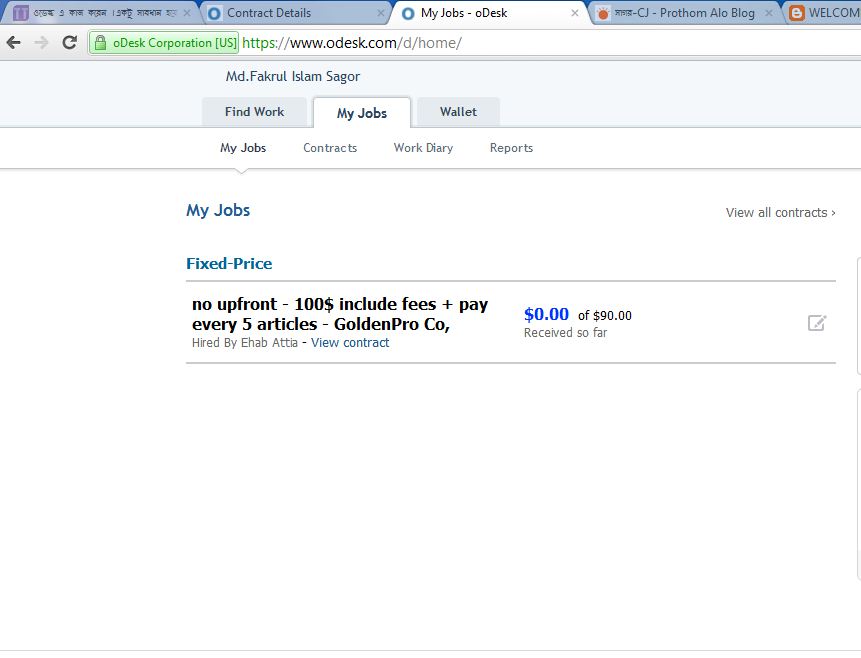Click the green SSL padlock icon
Viewport: 861px width, 658px height.
tap(100, 43)
